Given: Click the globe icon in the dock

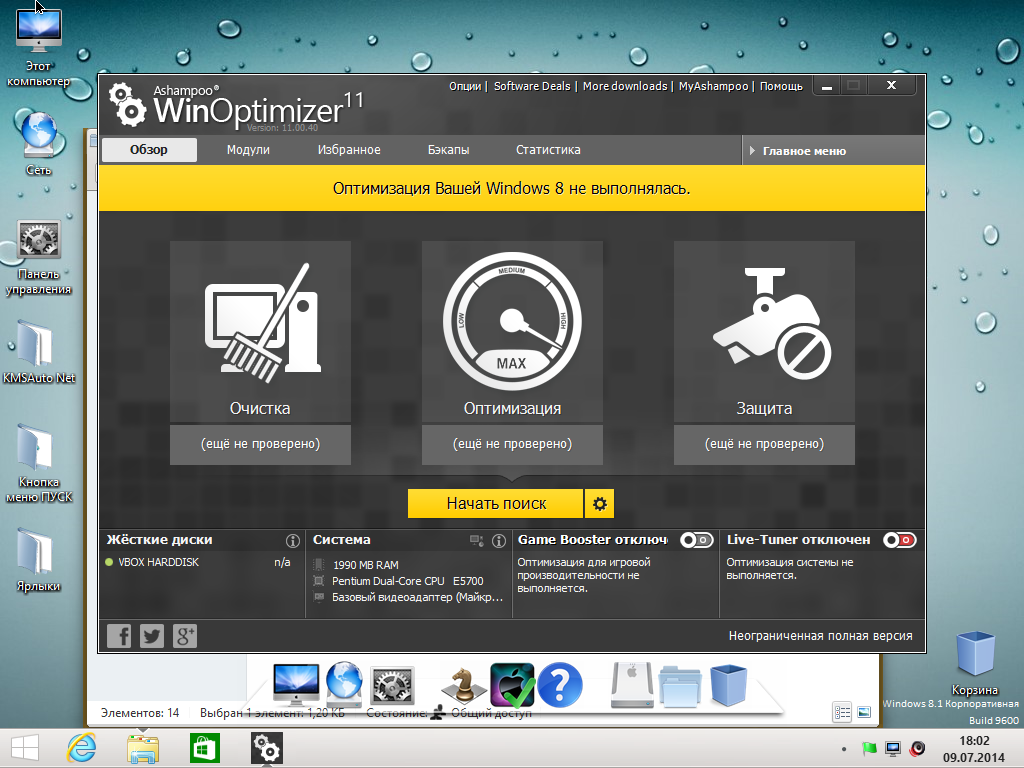Looking at the screenshot, I should pyautogui.click(x=344, y=684).
